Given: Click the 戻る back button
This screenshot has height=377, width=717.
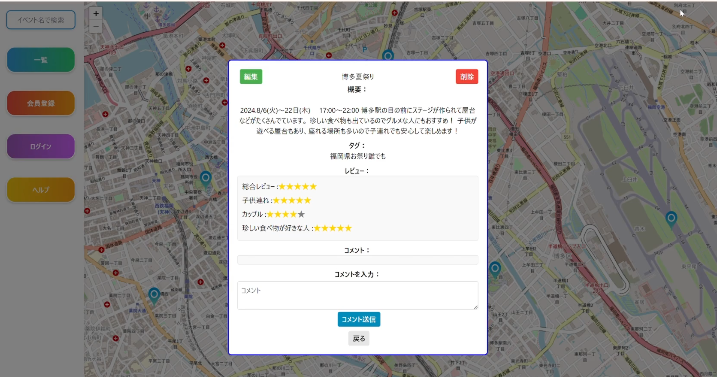Looking at the screenshot, I should 358,339.
